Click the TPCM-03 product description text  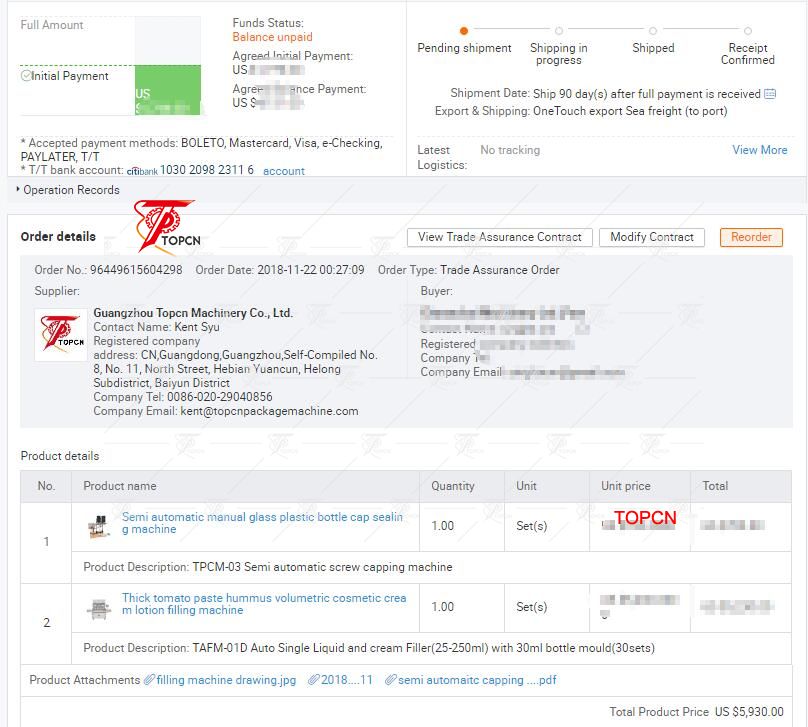coord(322,567)
